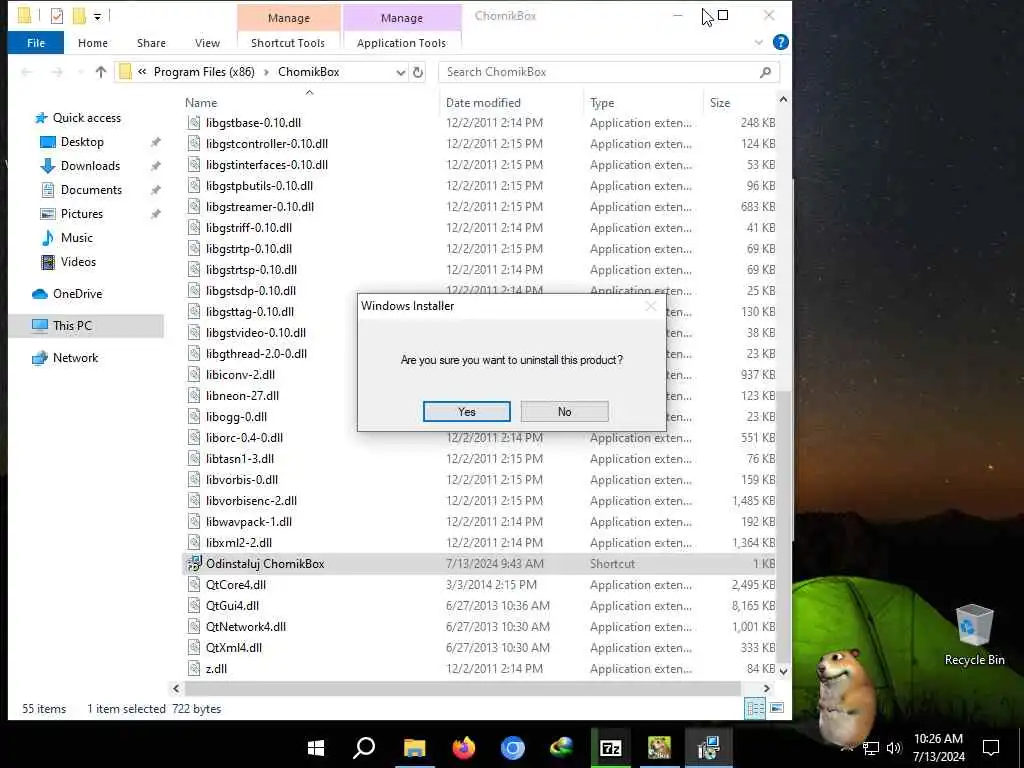Open Desktop in the navigation pane

82,142
